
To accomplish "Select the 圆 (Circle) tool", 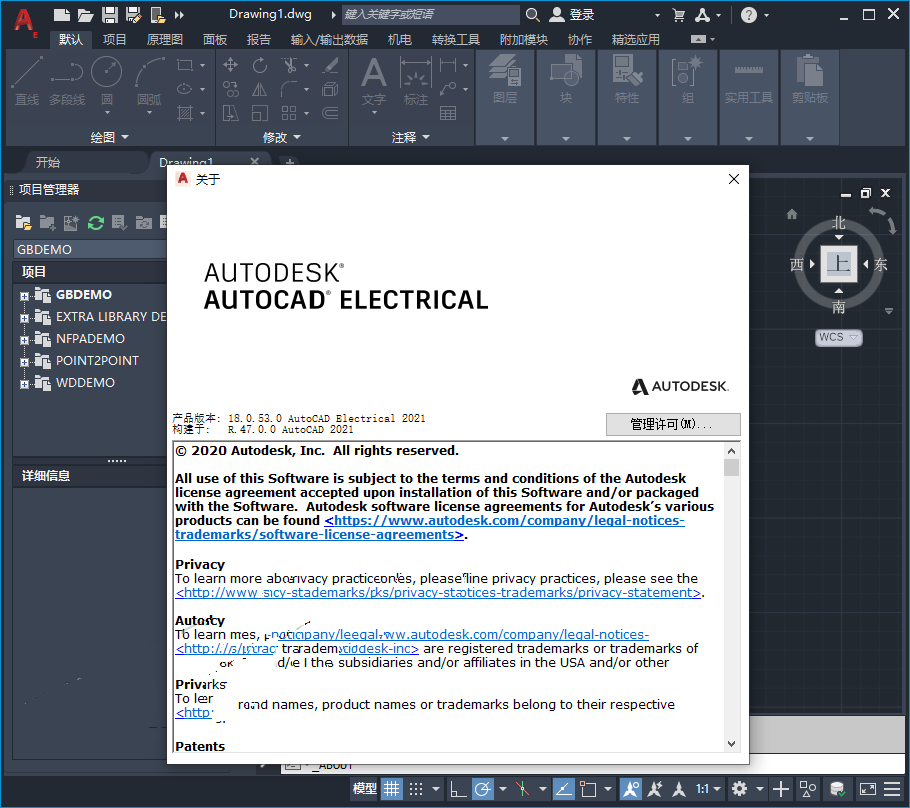I will click(x=107, y=82).
